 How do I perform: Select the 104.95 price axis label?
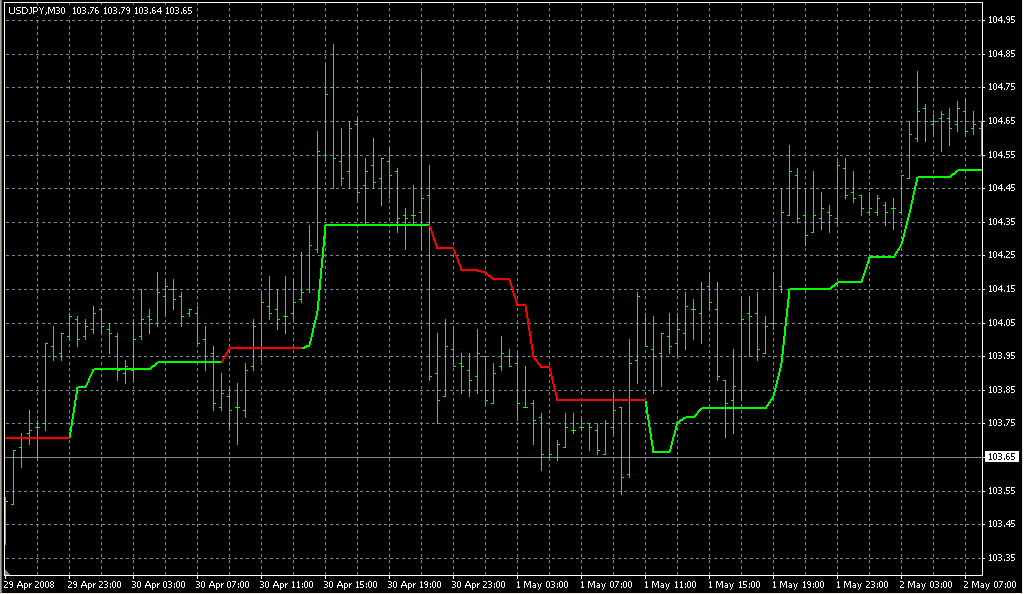[1001, 20]
